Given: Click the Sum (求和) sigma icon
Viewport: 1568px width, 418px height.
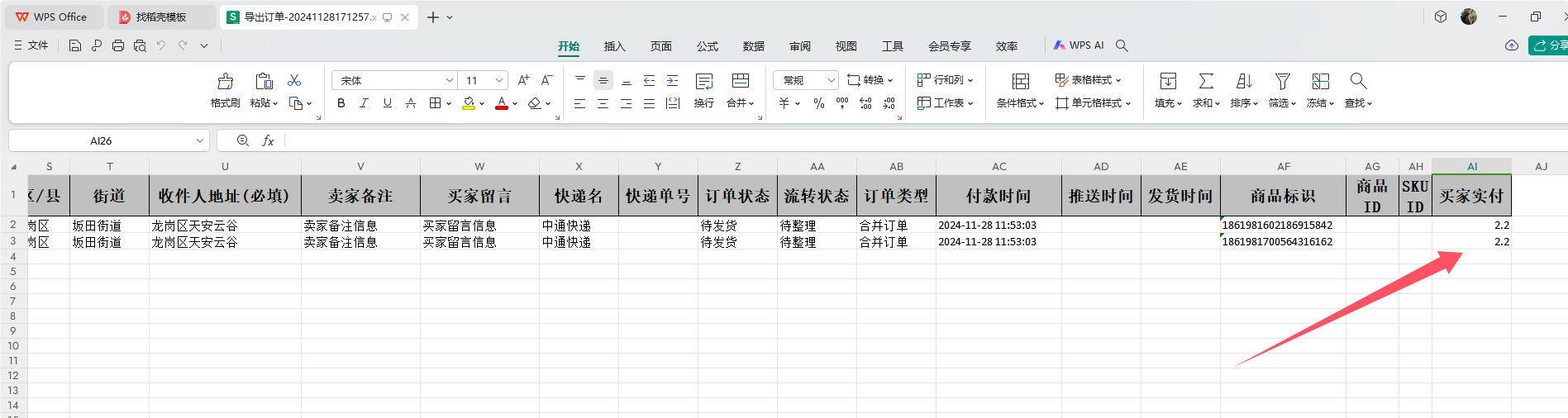Looking at the screenshot, I should pyautogui.click(x=1206, y=81).
